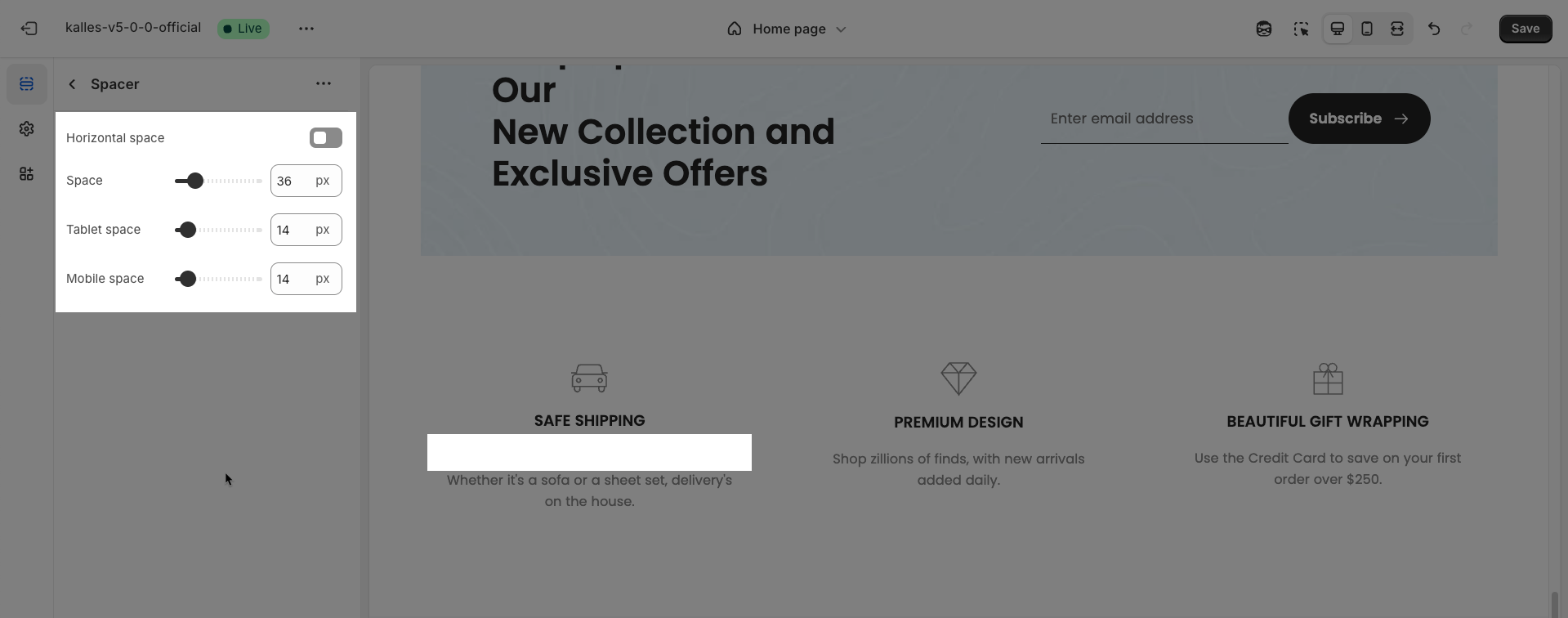Click the Subscribe button in preview
The height and width of the screenshot is (618, 1568).
1359,119
